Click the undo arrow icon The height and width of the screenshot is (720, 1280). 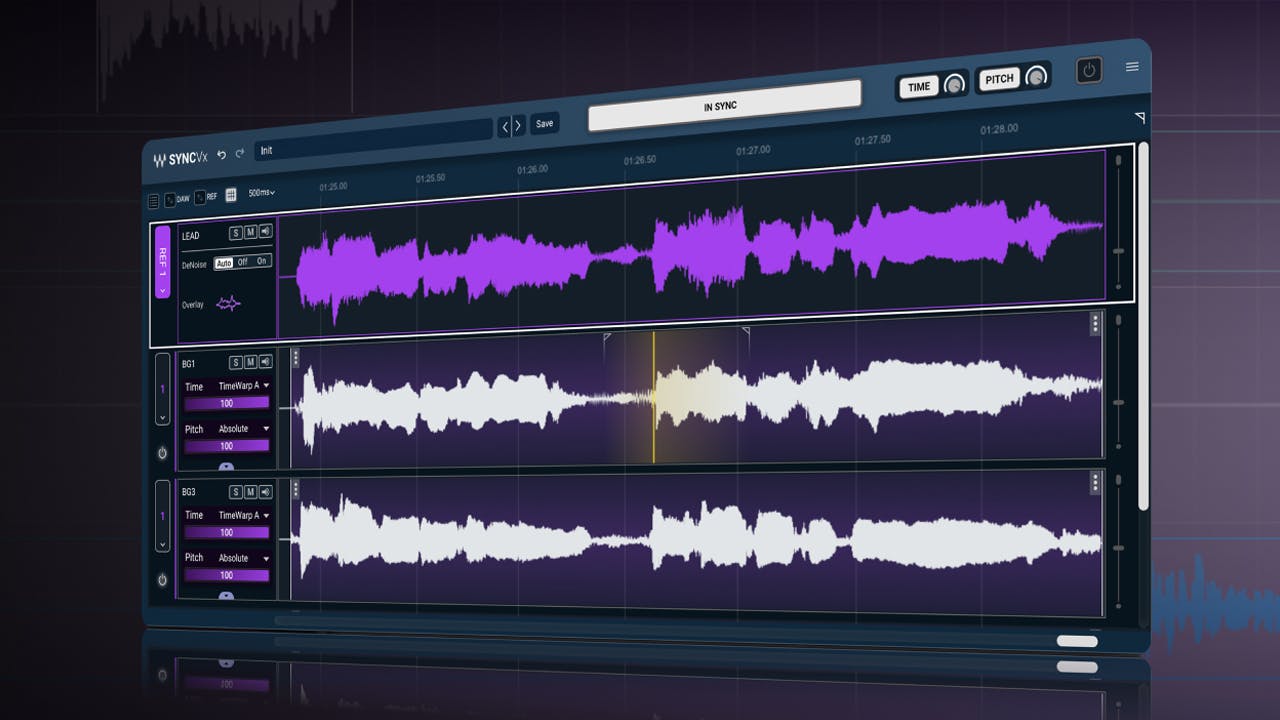[222, 154]
